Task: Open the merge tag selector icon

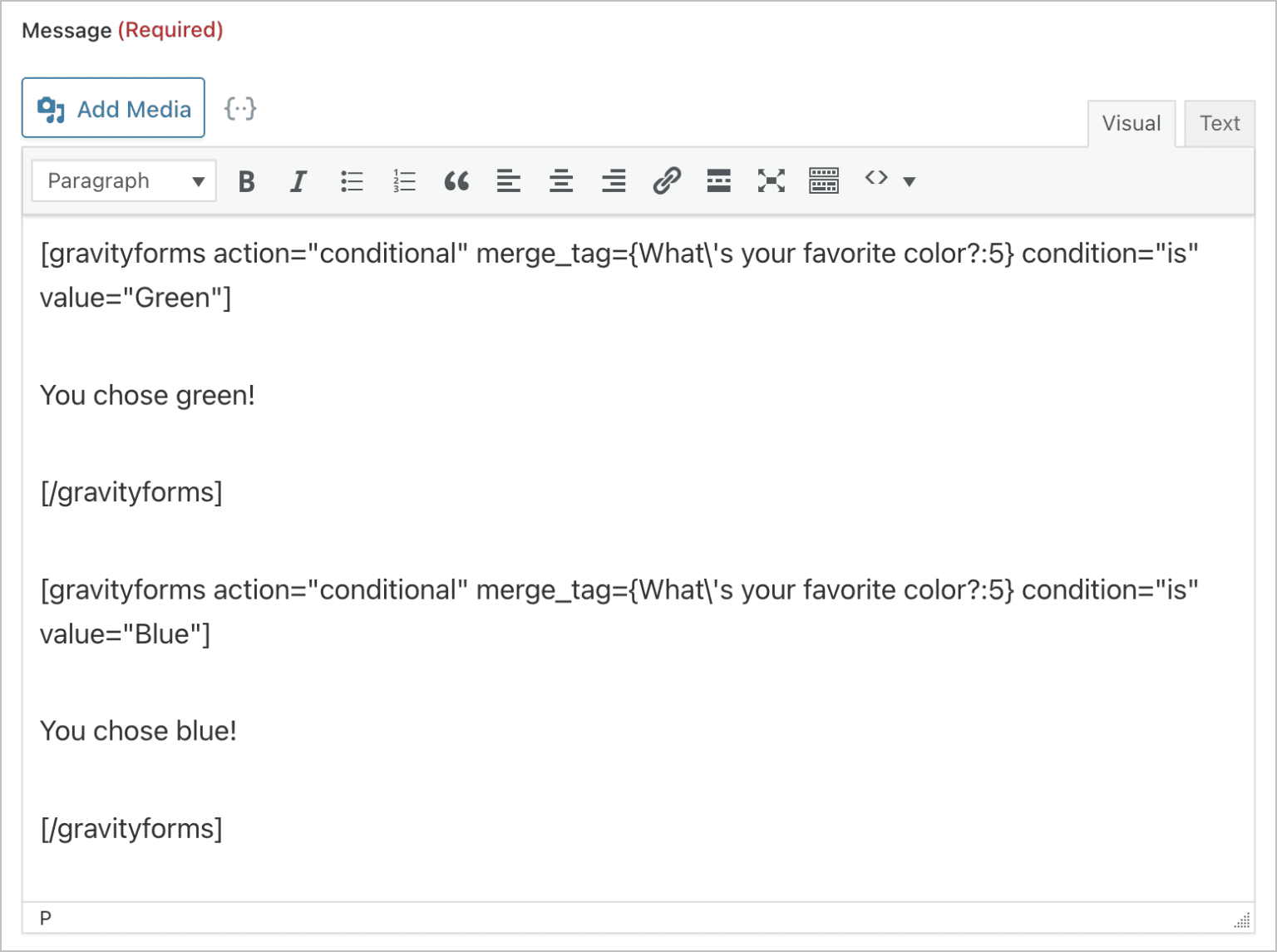Action: (x=241, y=108)
